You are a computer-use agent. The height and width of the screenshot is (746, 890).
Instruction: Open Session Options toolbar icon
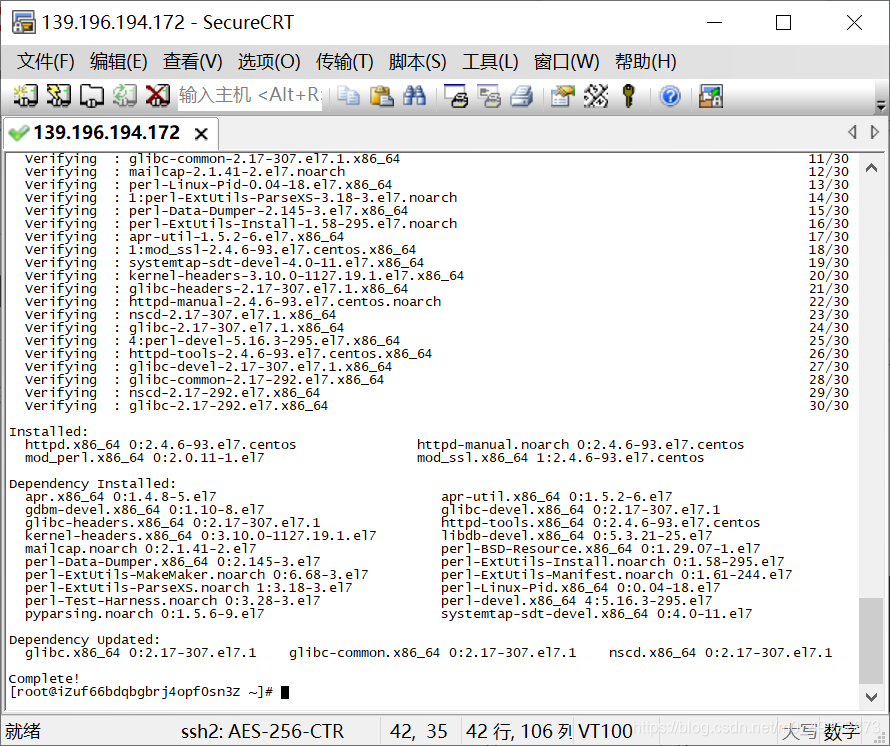[563, 96]
